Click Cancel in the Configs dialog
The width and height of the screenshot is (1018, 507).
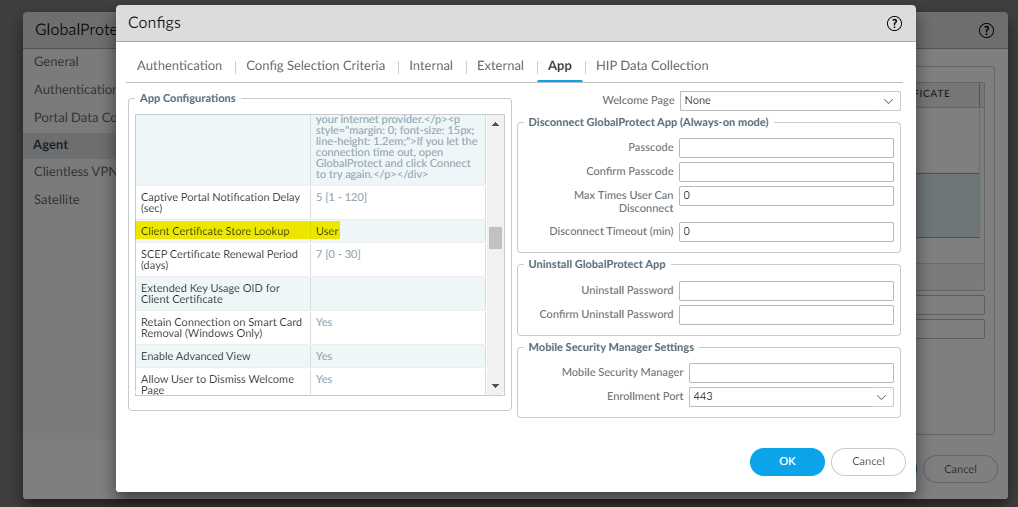(x=868, y=462)
